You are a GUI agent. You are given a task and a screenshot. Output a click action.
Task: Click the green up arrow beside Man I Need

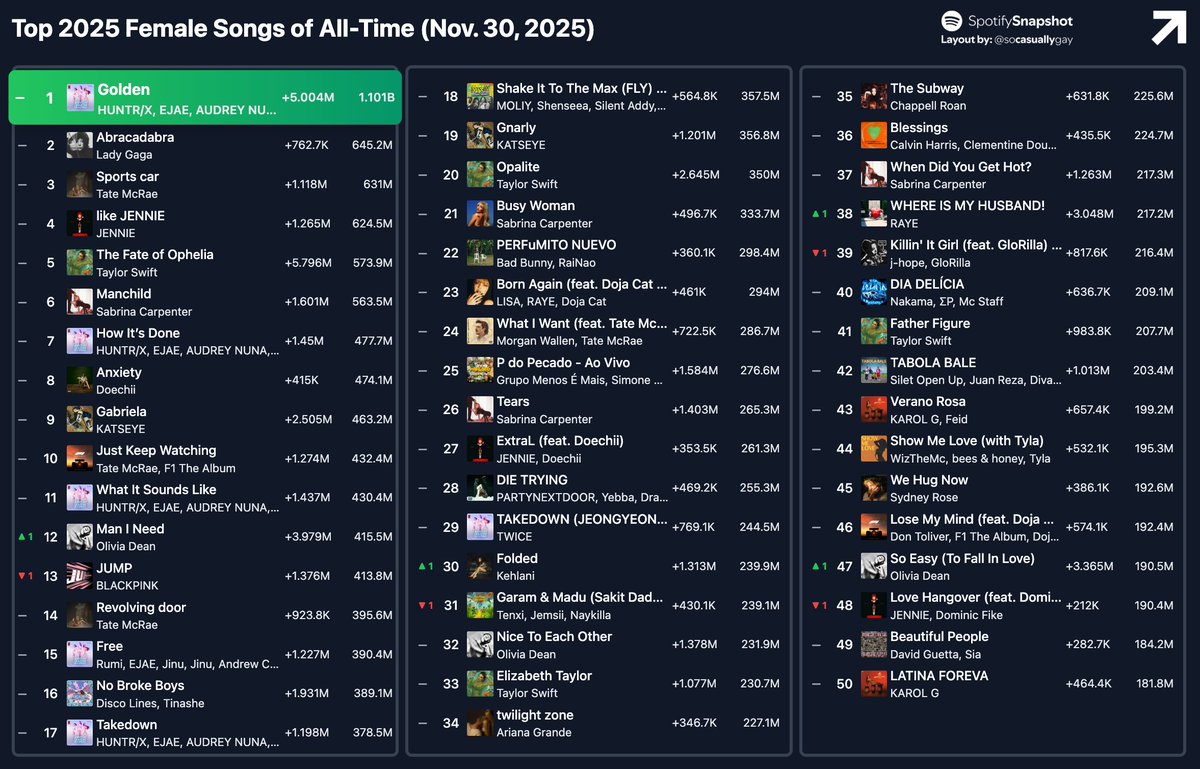tap(22, 537)
